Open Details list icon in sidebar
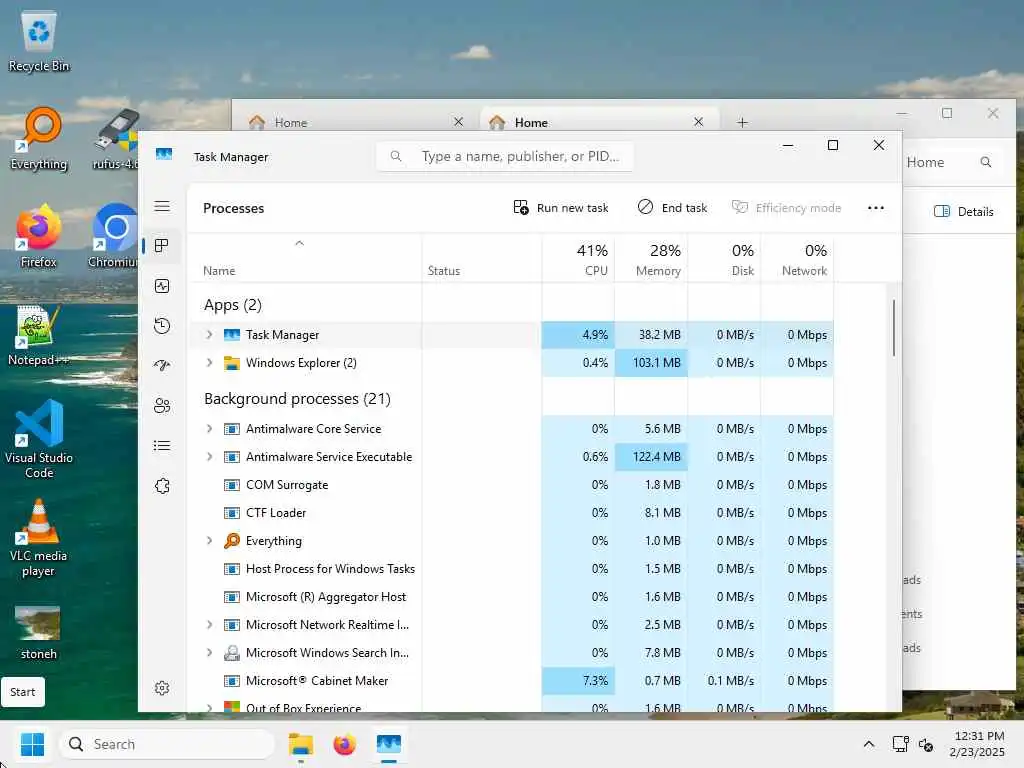This screenshot has height=768, width=1024. [x=162, y=445]
